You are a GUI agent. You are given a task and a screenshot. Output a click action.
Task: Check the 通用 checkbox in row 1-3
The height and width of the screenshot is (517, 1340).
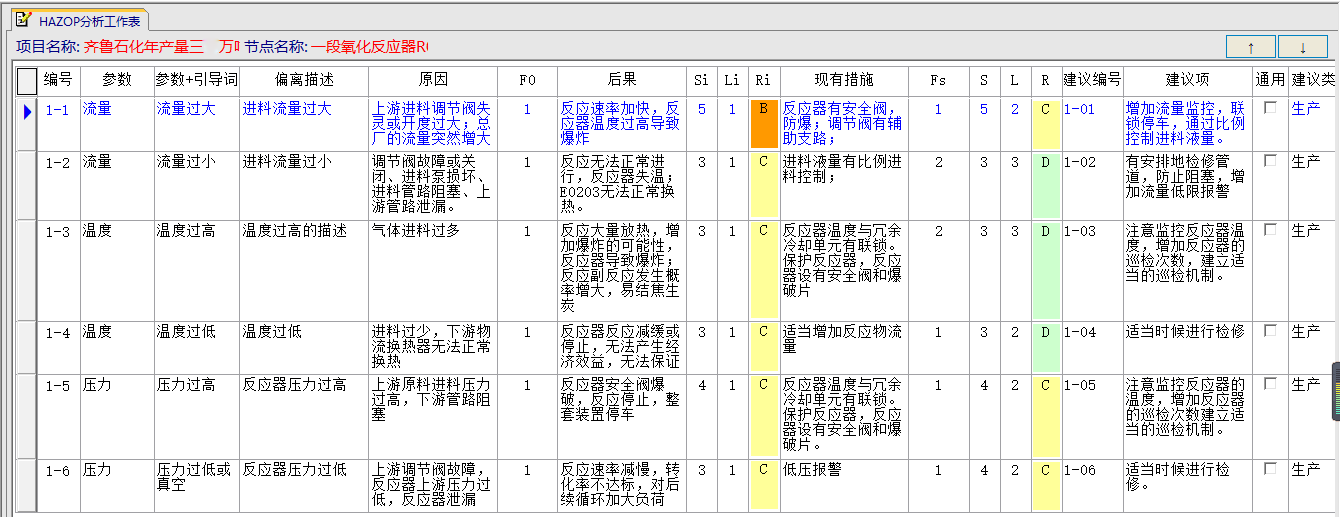click(1271, 229)
